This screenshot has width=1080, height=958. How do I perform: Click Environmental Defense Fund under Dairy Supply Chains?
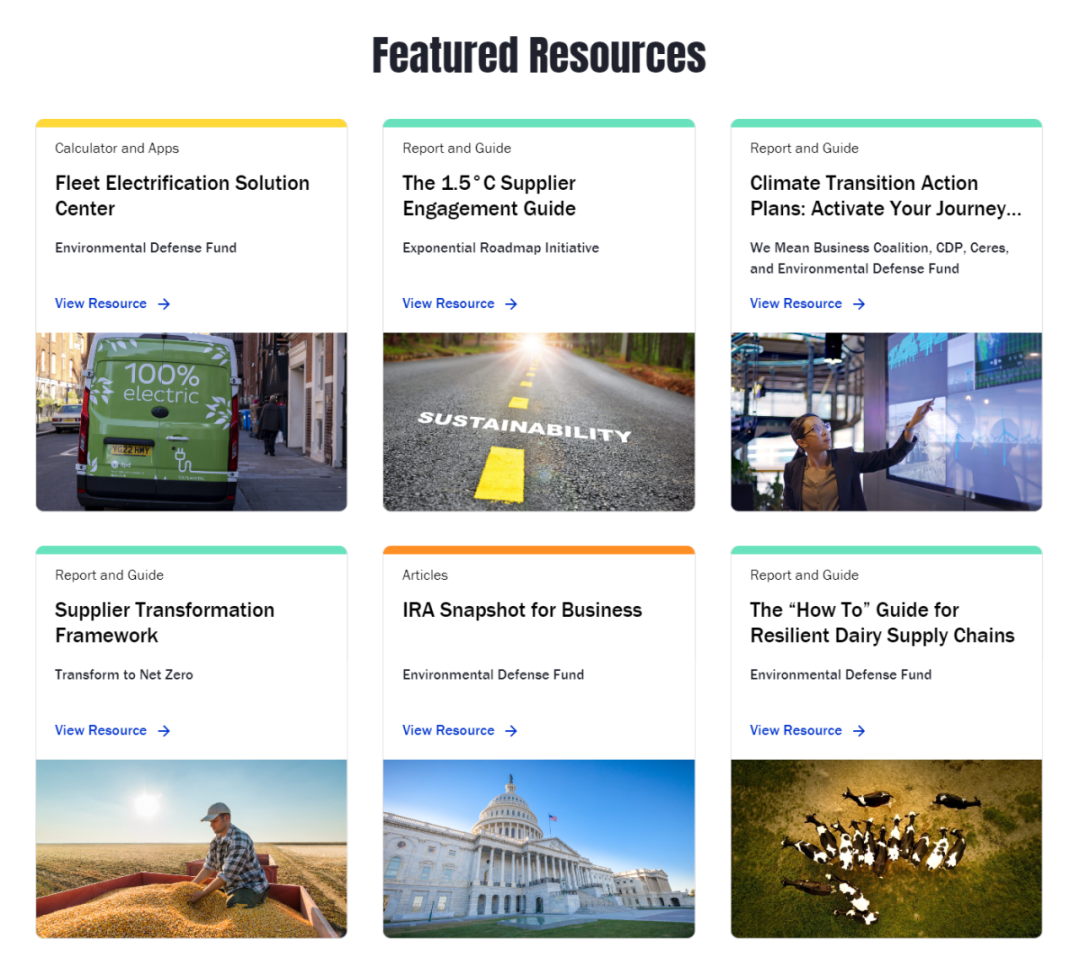tap(841, 675)
